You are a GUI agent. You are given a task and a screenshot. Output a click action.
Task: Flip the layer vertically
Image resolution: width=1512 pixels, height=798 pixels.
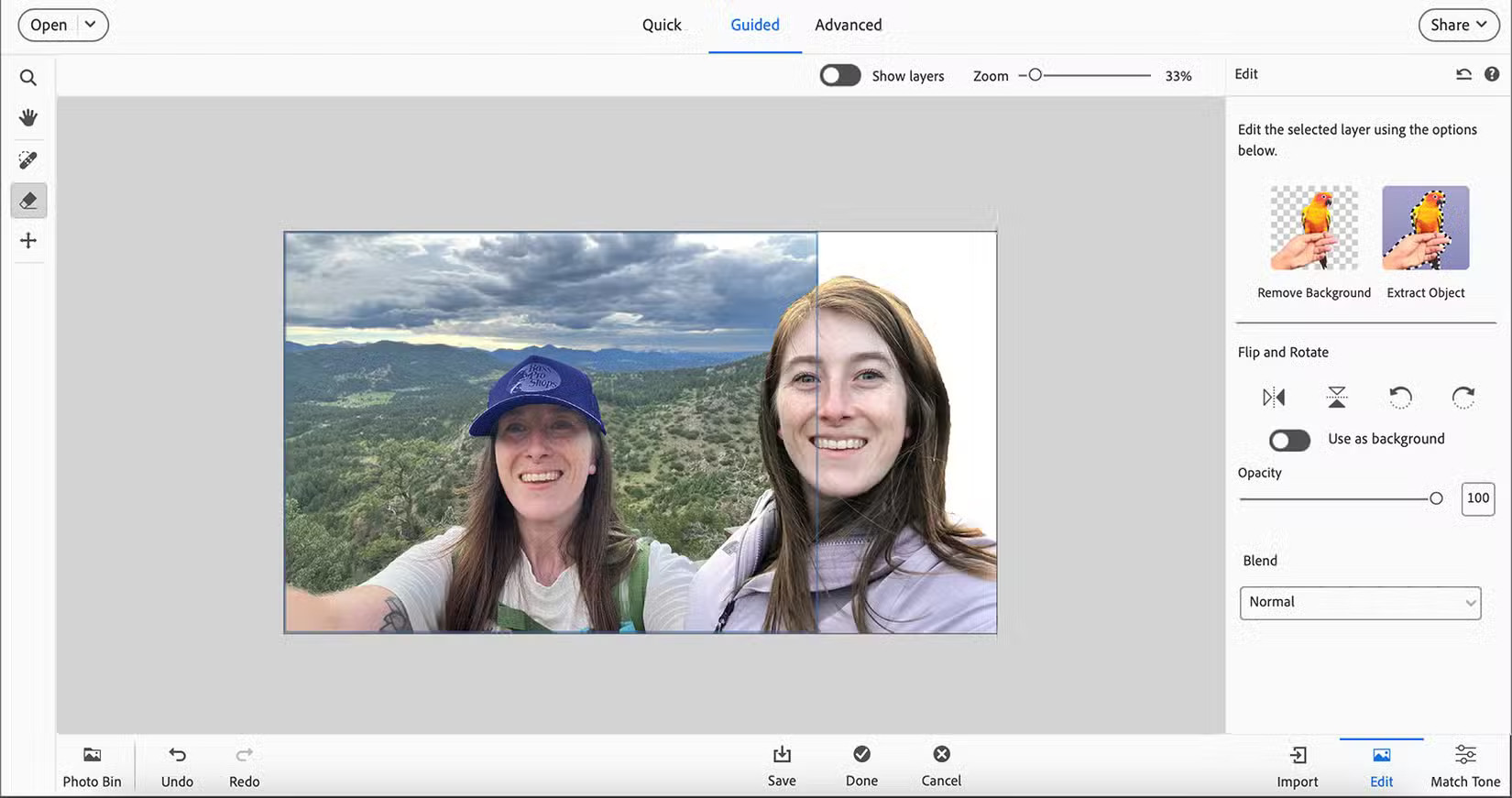pos(1337,398)
